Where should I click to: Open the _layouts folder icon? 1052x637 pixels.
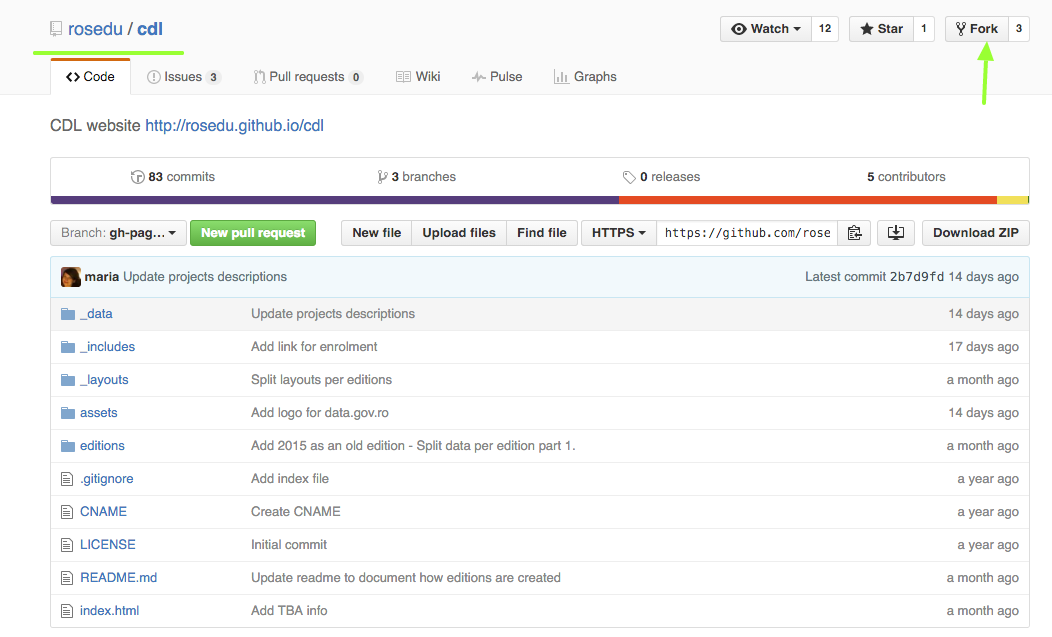68,380
